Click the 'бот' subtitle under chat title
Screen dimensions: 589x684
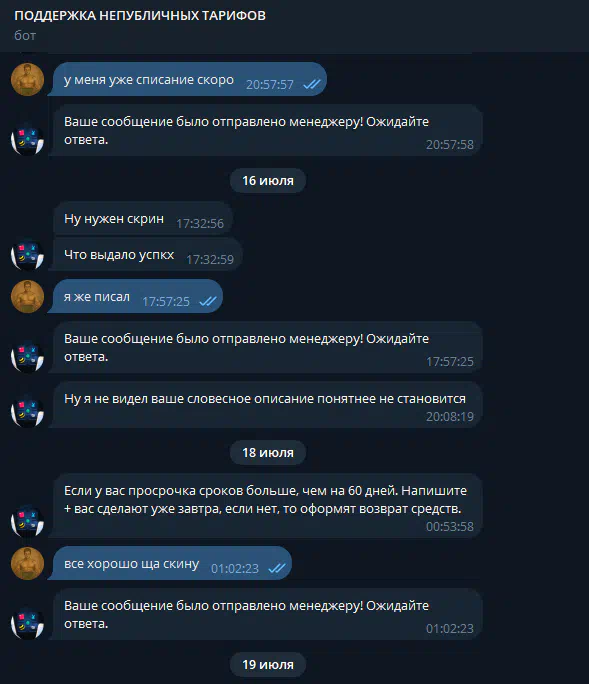(25, 36)
